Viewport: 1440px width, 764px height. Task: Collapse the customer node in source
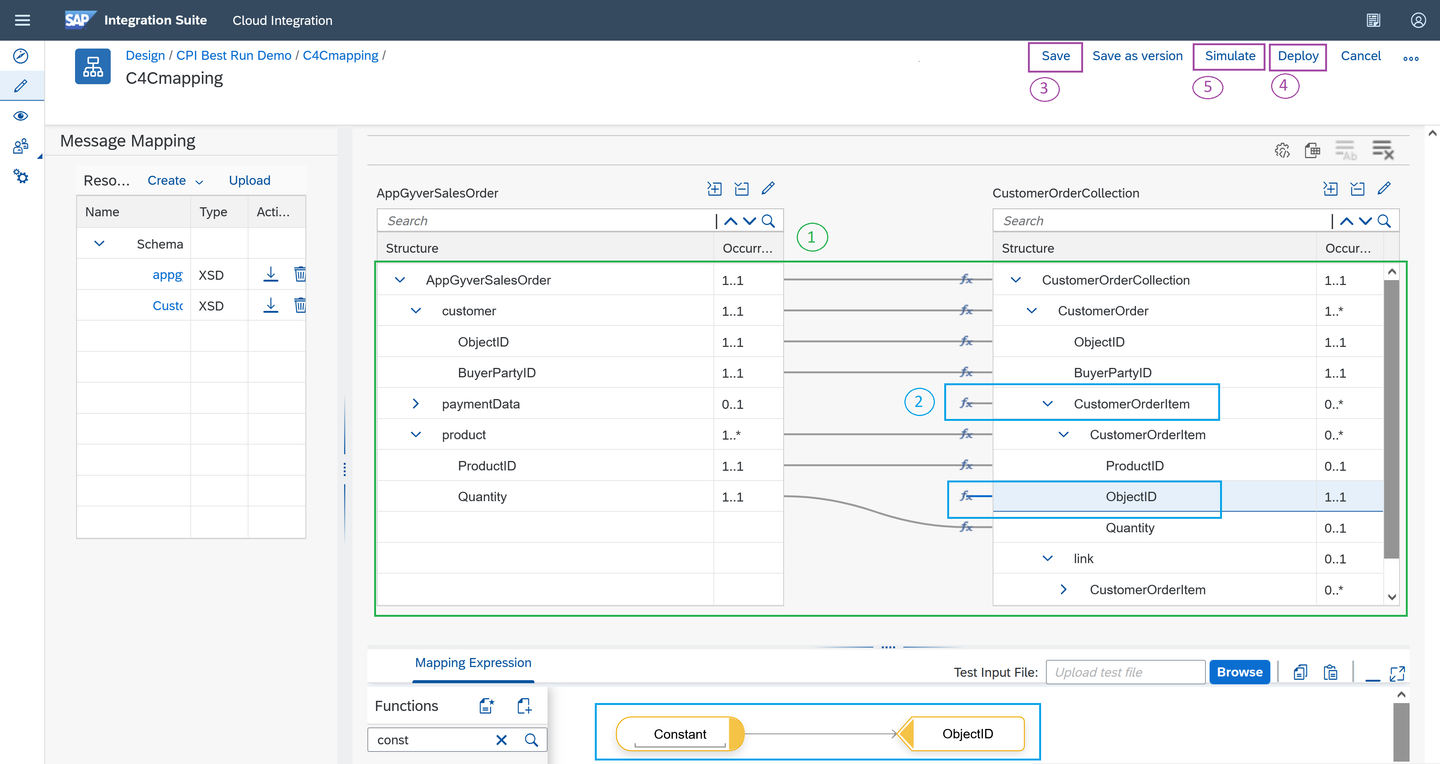416,311
